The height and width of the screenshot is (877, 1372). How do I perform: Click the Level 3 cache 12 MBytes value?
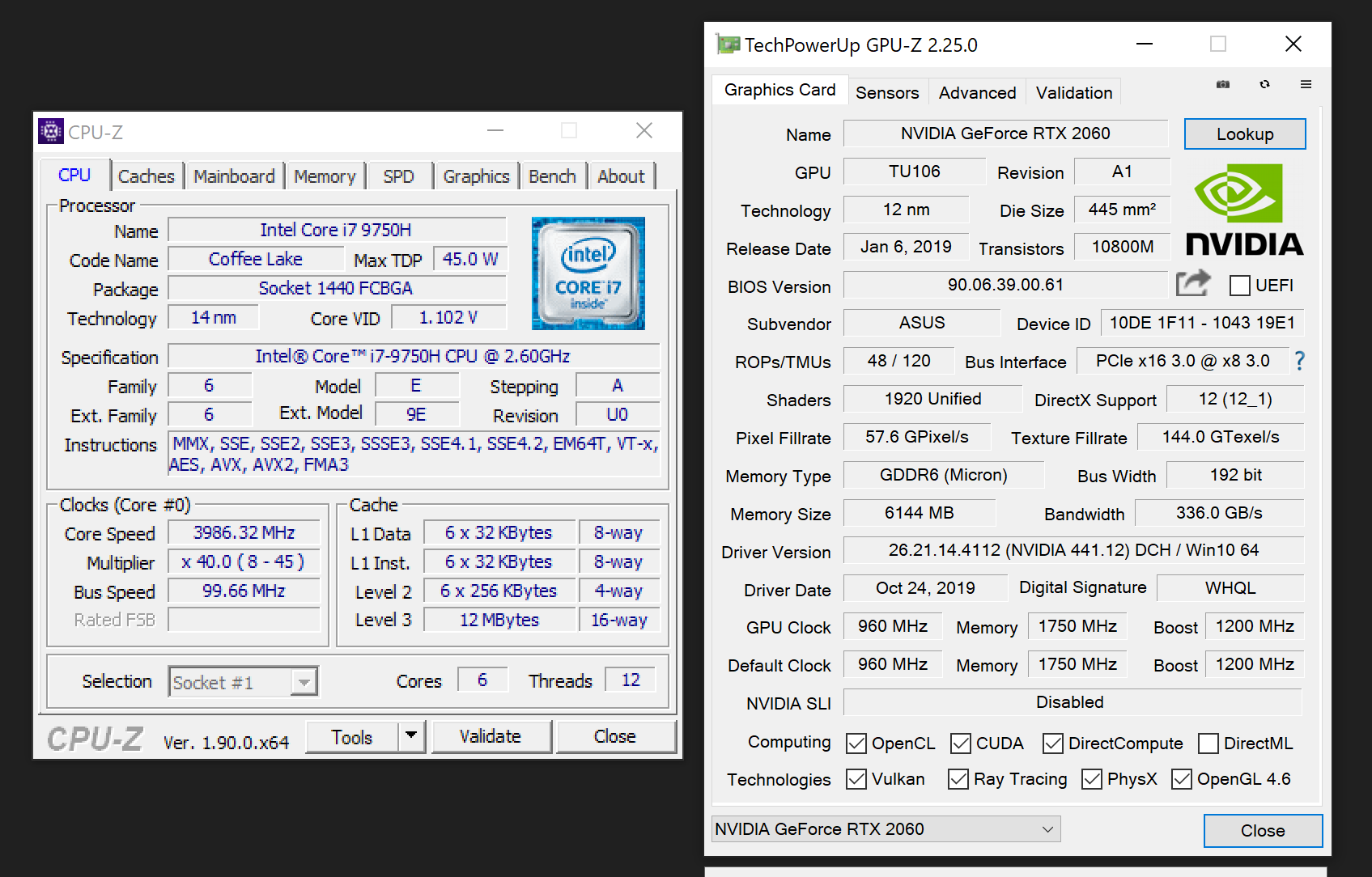(x=499, y=620)
